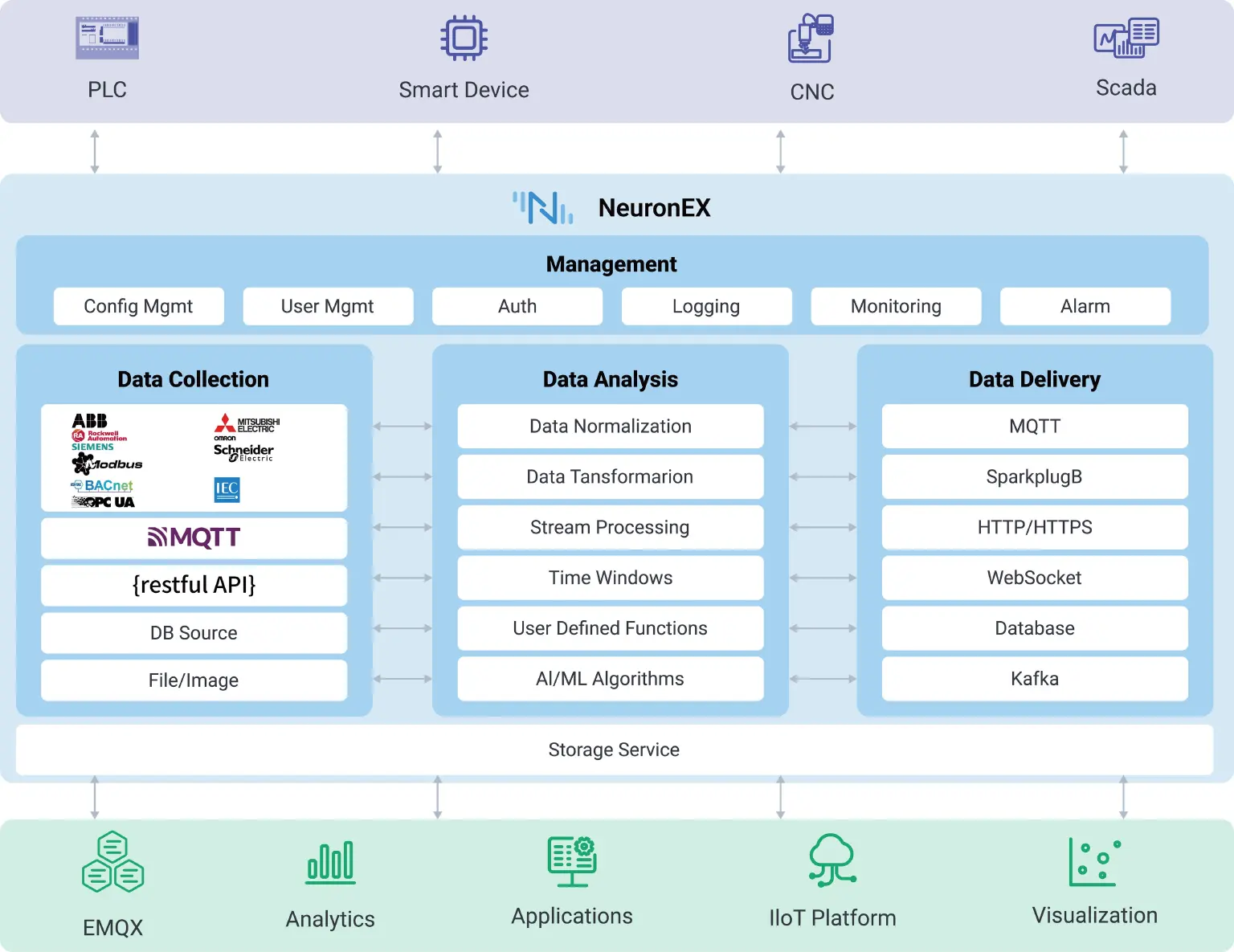Toggle the WebSocket delivery option
The width and height of the screenshot is (1234, 952).
(x=1034, y=578)
